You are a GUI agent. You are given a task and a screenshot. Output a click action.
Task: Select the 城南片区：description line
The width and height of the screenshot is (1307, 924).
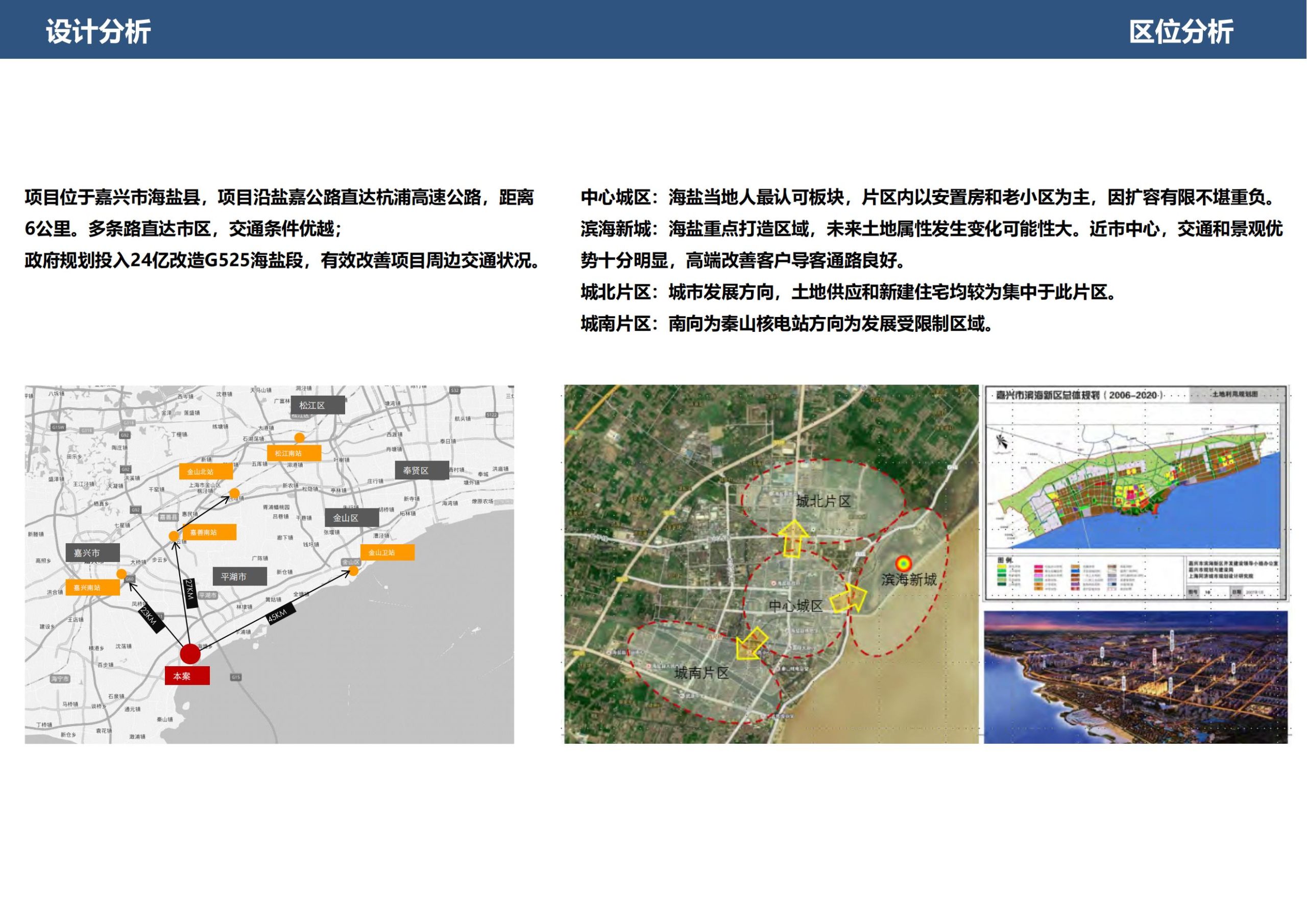click(788, 324)
